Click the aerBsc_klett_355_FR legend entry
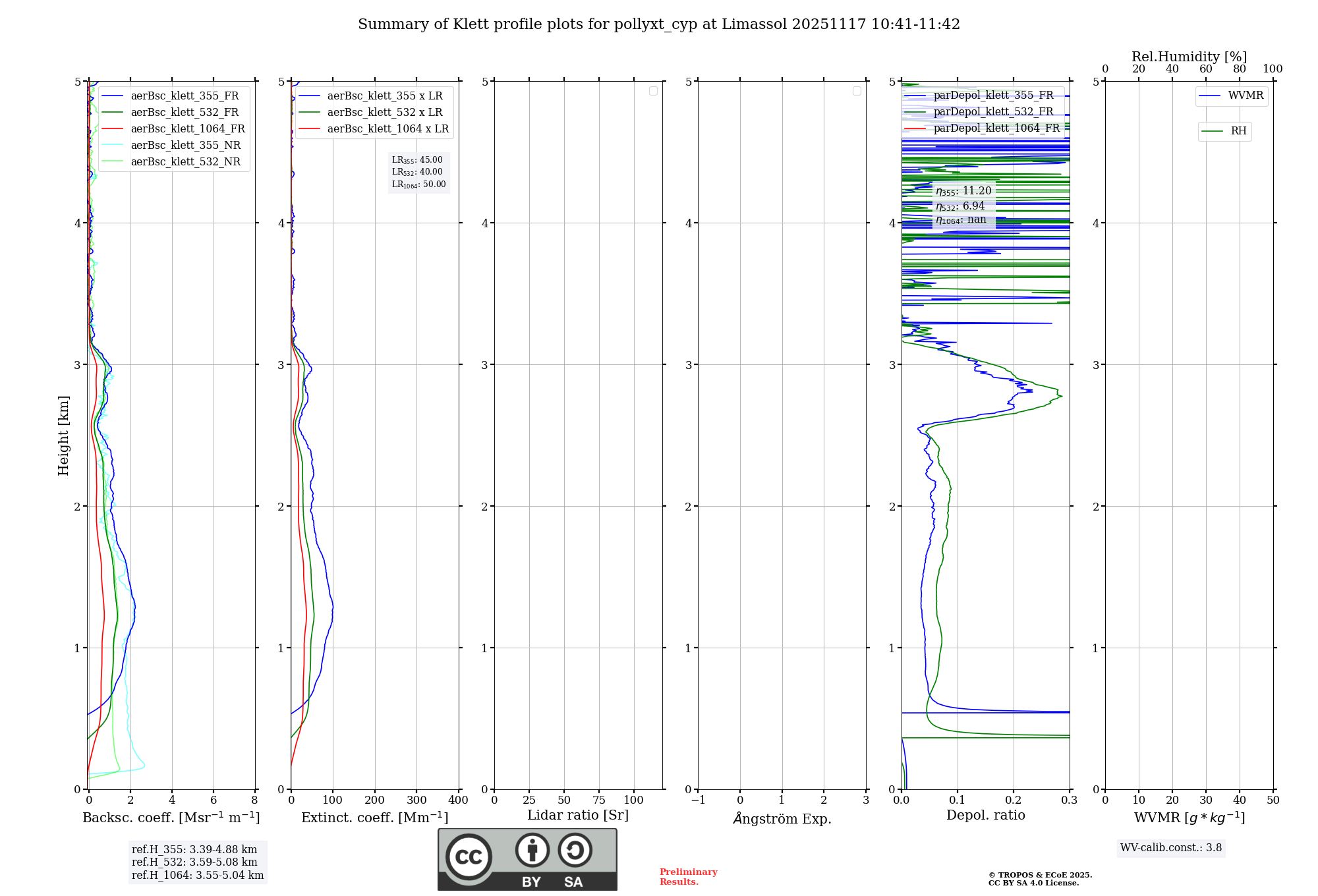This screenshot has width=1318, height=896. 185,96
